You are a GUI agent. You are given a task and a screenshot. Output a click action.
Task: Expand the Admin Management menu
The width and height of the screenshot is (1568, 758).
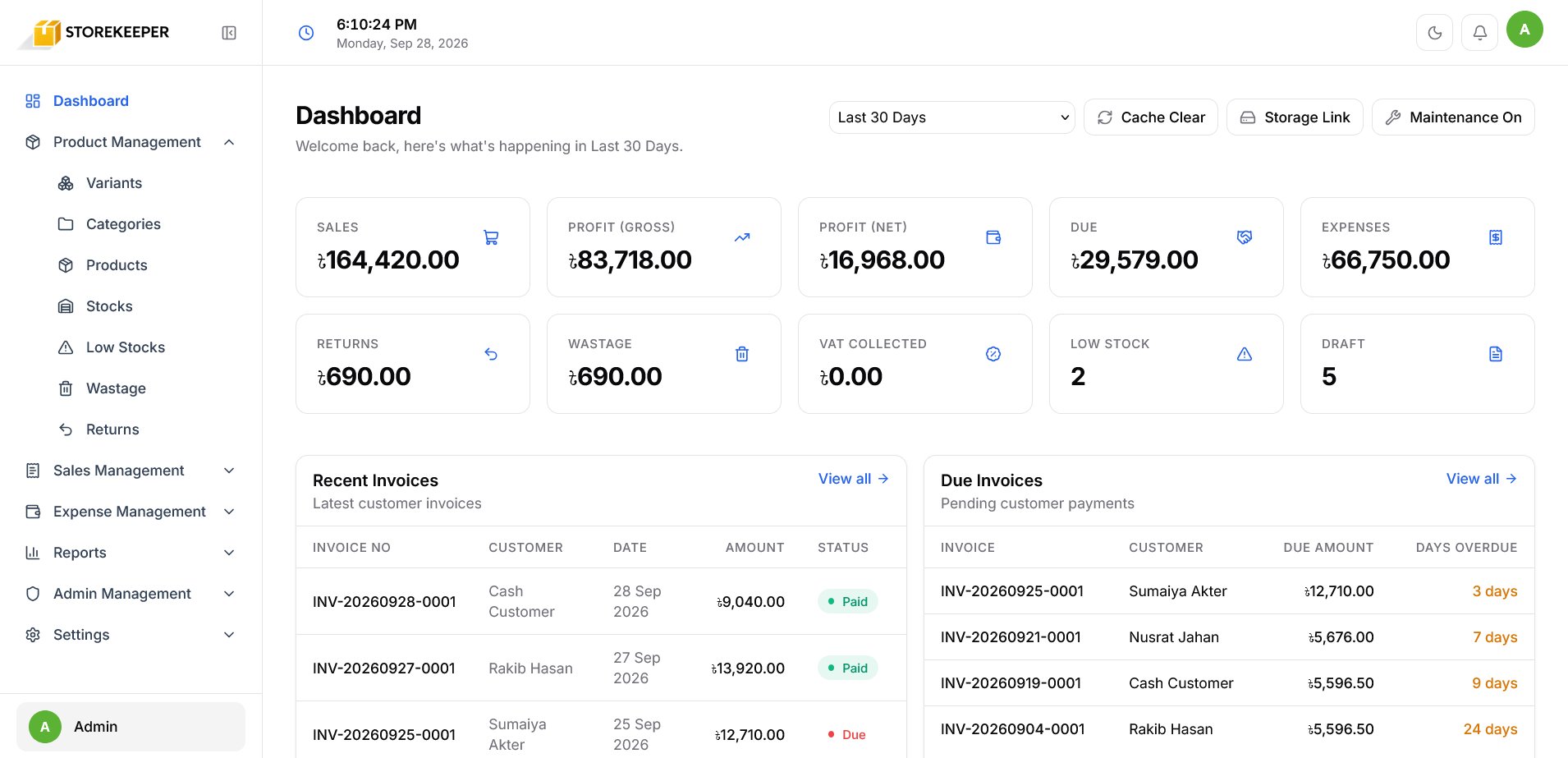pyautogui.click(x=131, y=594)
